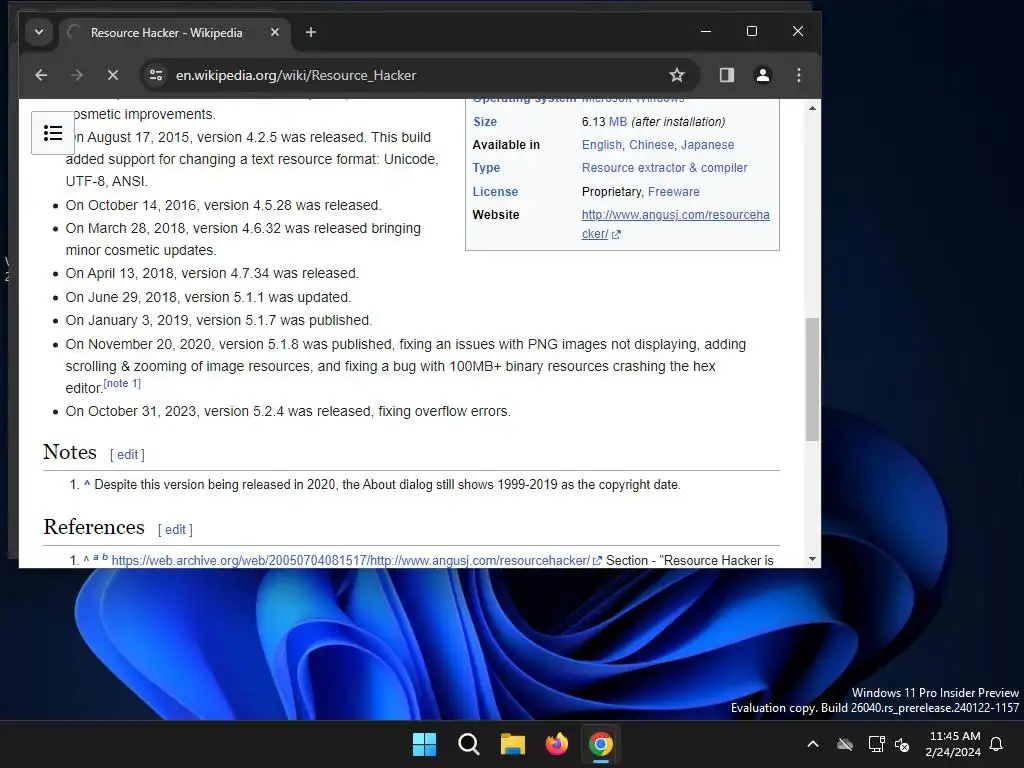Open the Japanese language link

707,145
